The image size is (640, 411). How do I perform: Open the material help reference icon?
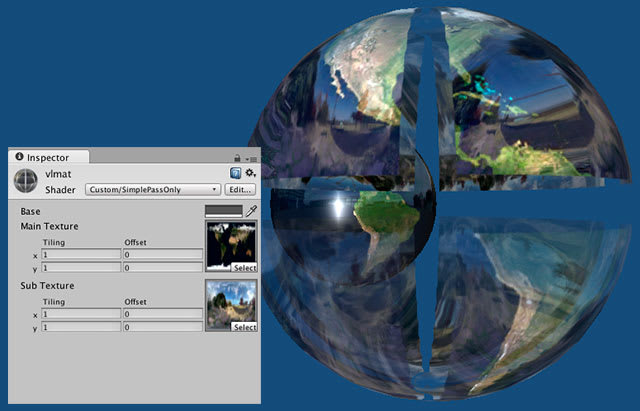236,173
